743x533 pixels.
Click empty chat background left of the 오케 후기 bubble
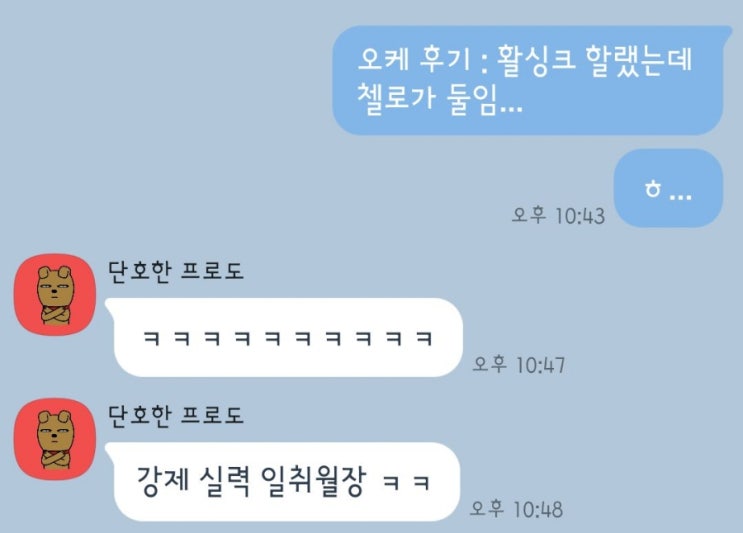[x=166, y=95]
